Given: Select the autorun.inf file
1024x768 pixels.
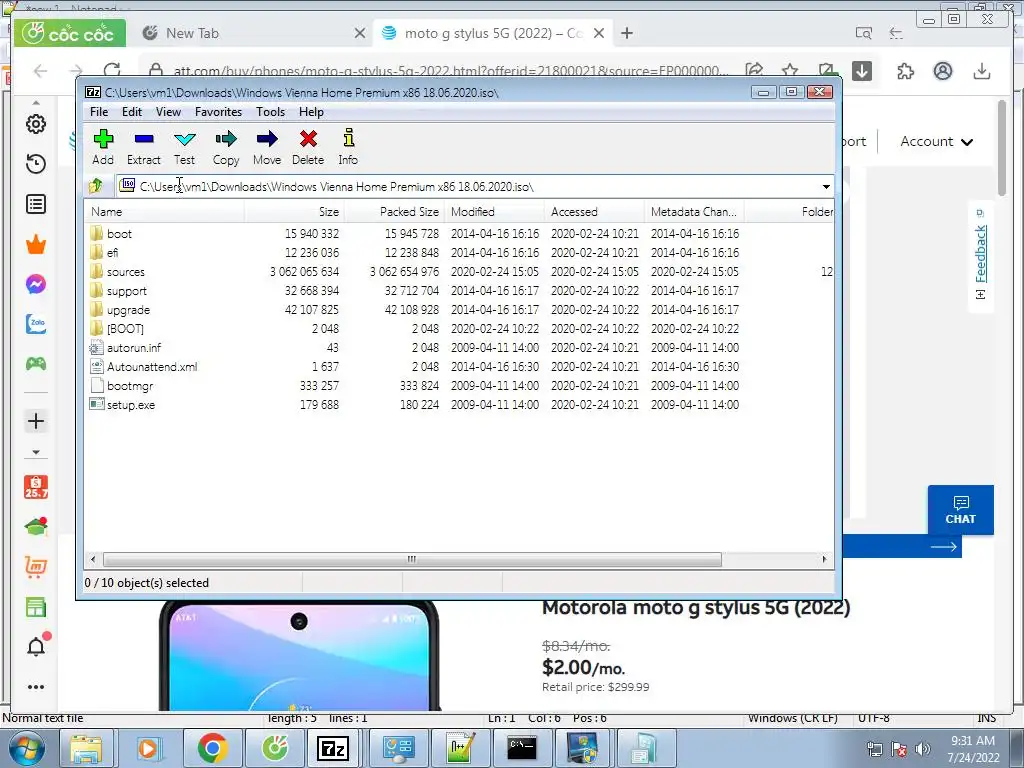Looking at the screenshot, I should 133,347.
